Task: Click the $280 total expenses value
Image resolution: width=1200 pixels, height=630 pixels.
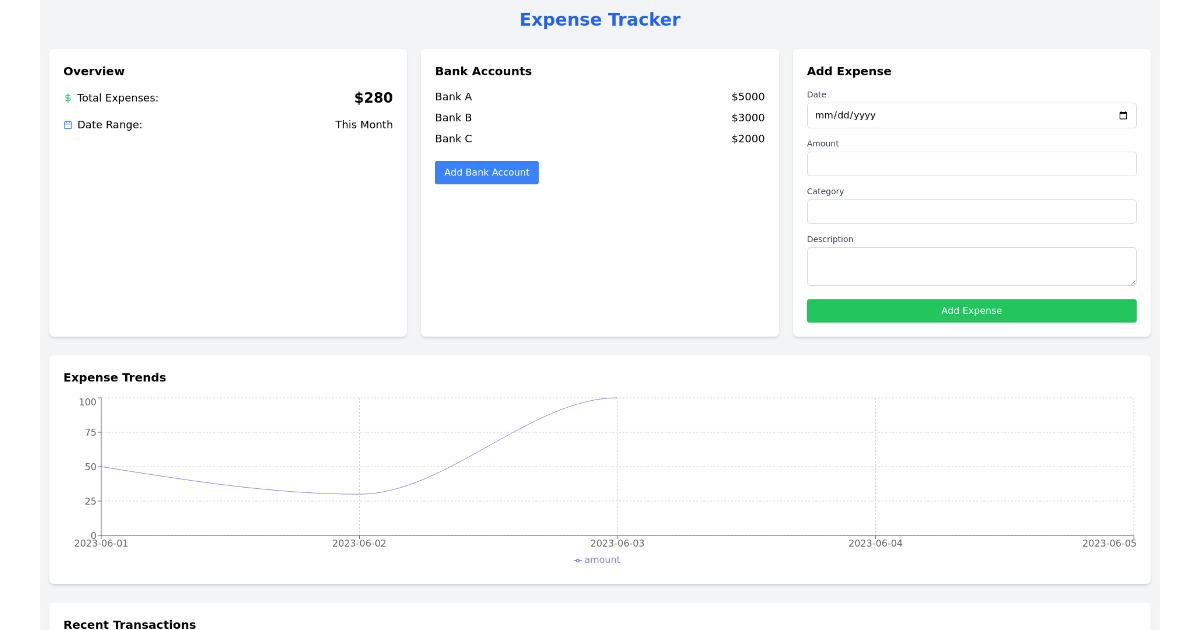Action: (373, 97)
